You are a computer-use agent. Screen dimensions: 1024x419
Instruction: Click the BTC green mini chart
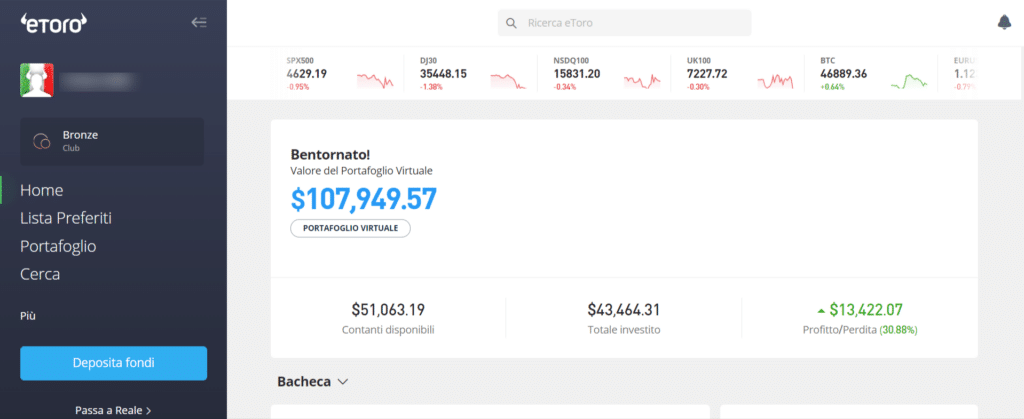pos(909,81)
